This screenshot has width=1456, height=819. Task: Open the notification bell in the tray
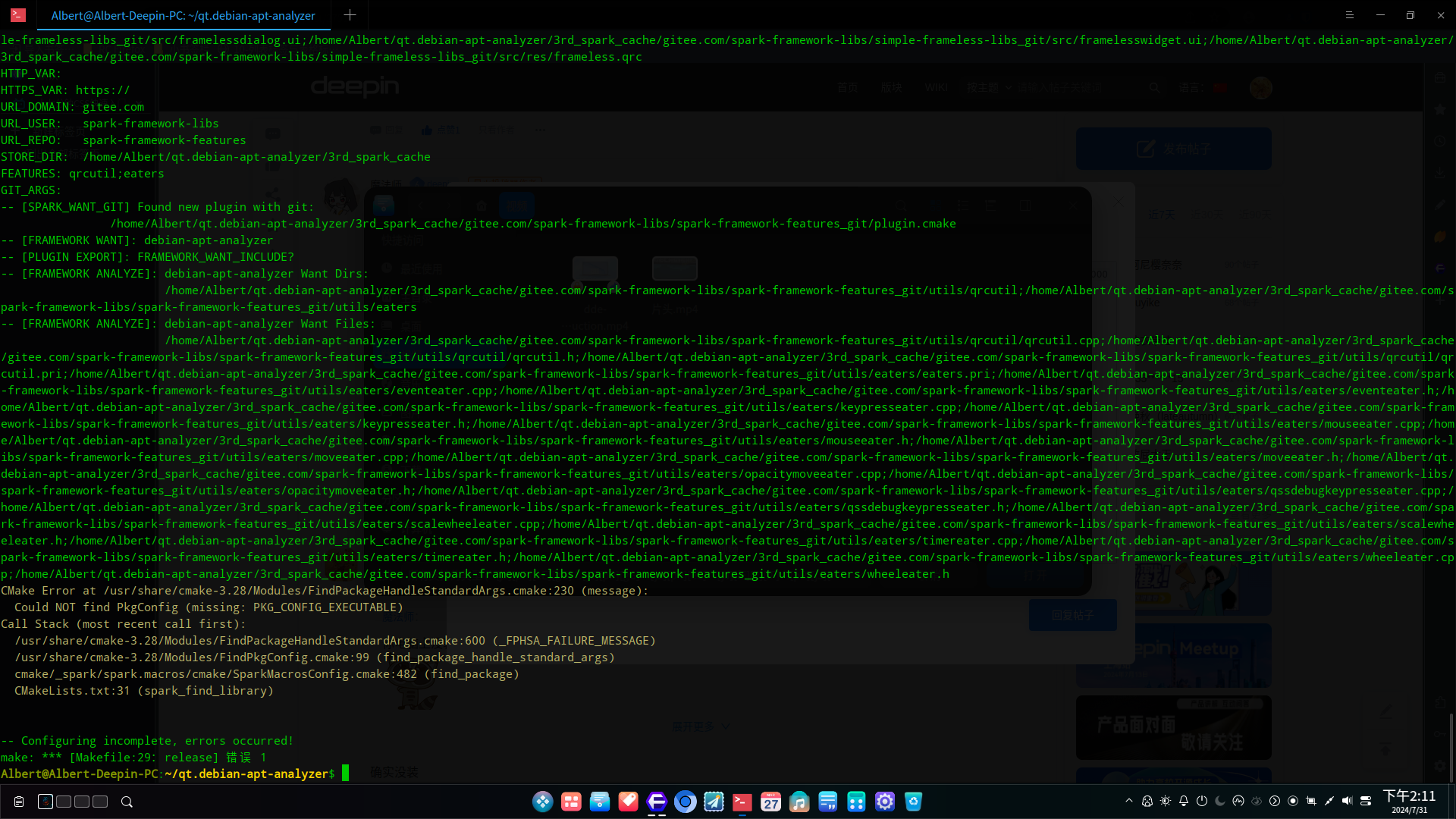1184,801
